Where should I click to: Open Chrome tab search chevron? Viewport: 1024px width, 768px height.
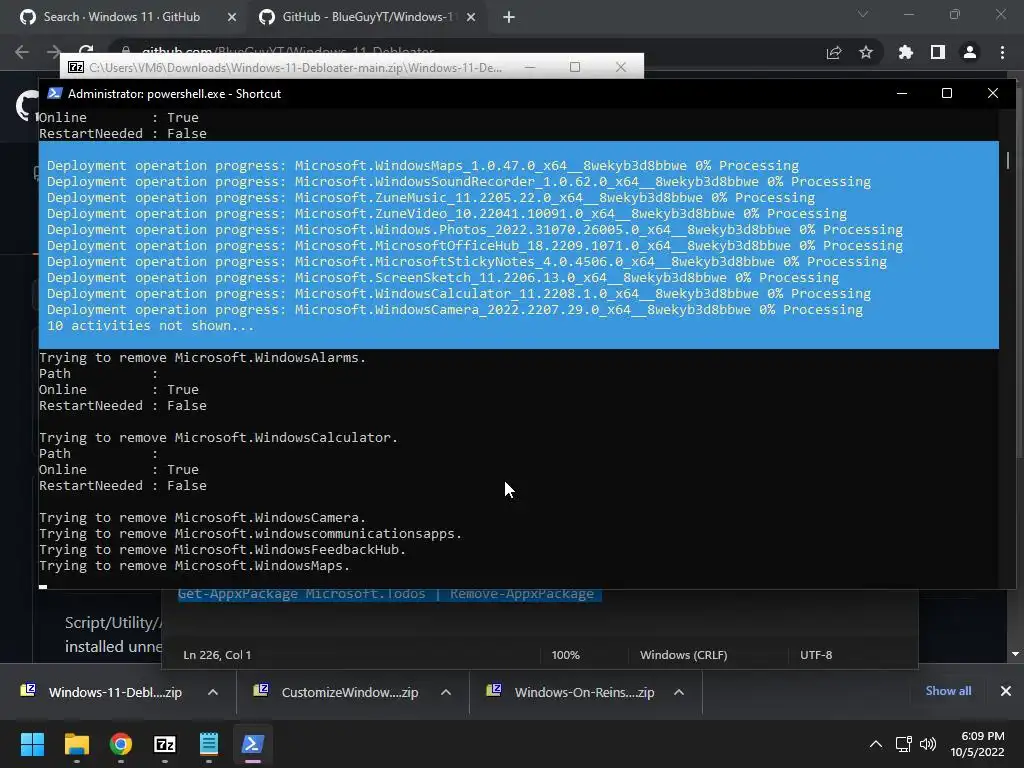click(863, 14)
